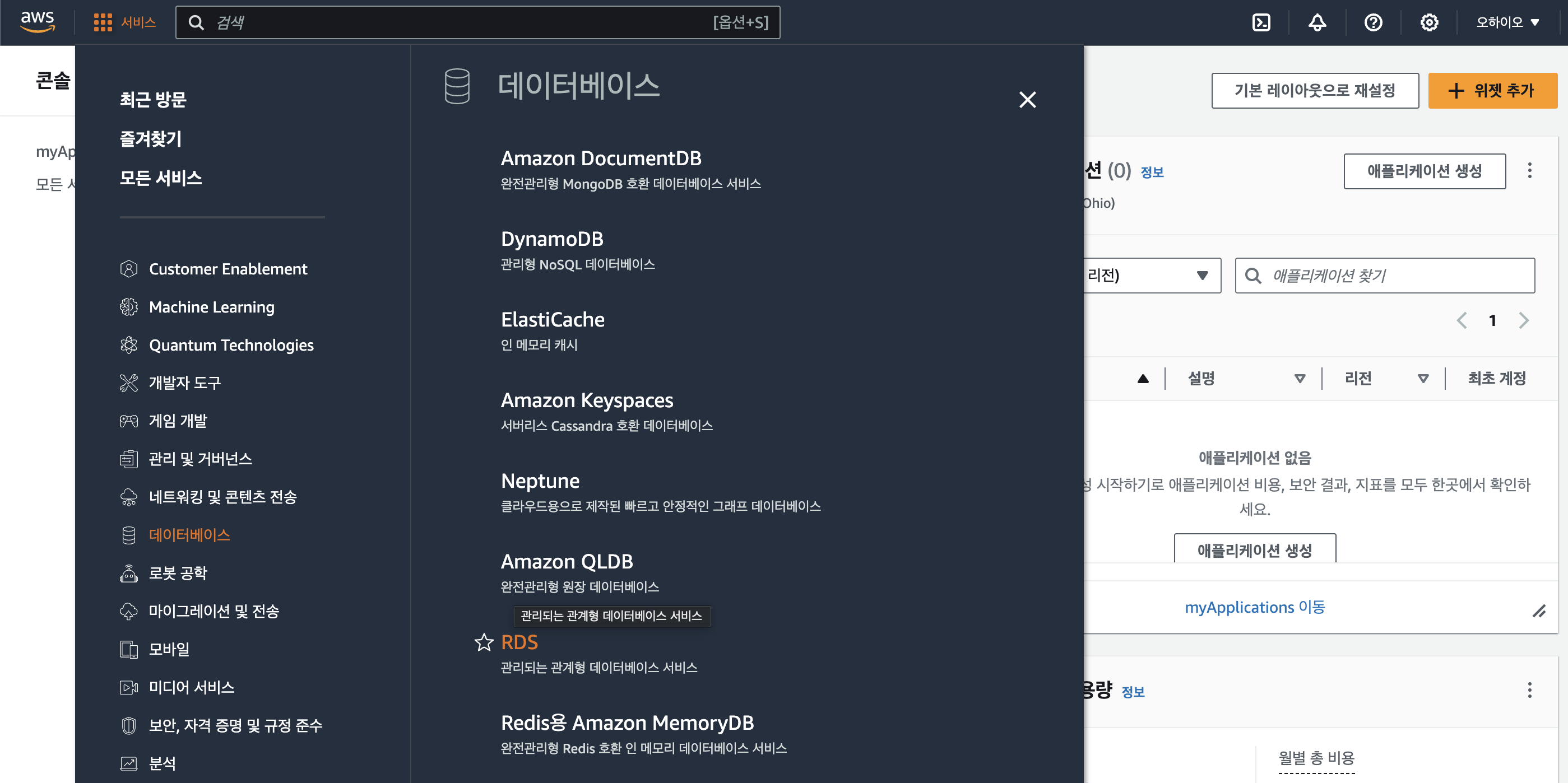Viewport: 1568px width, 783px height.
Task: Select 즐겨찾기 in the services menu
Action: 150,139
